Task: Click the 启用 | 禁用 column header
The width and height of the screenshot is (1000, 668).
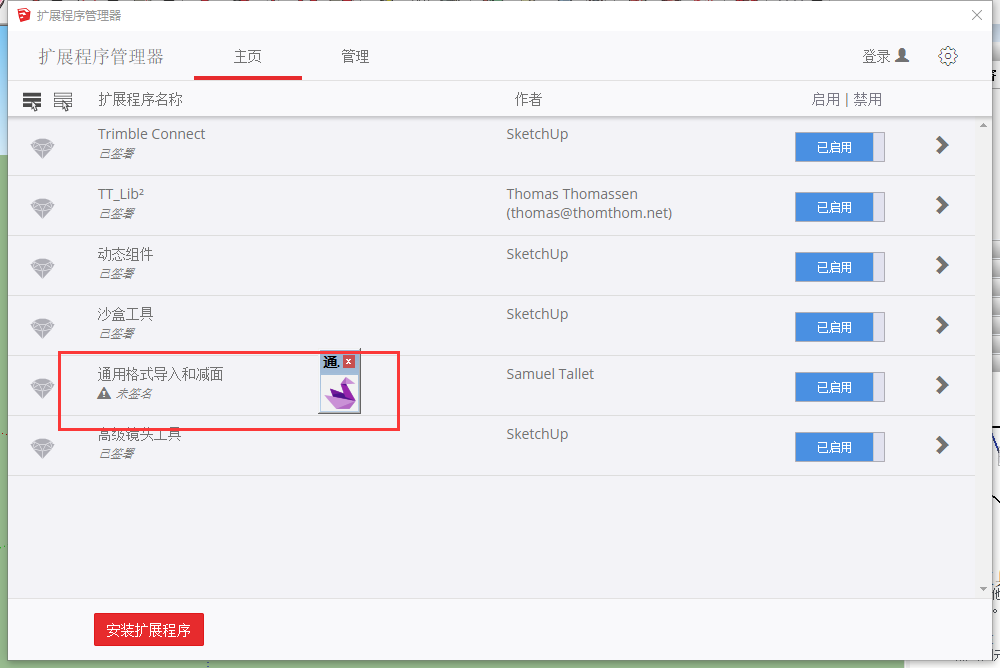Action: coord(846,100)
